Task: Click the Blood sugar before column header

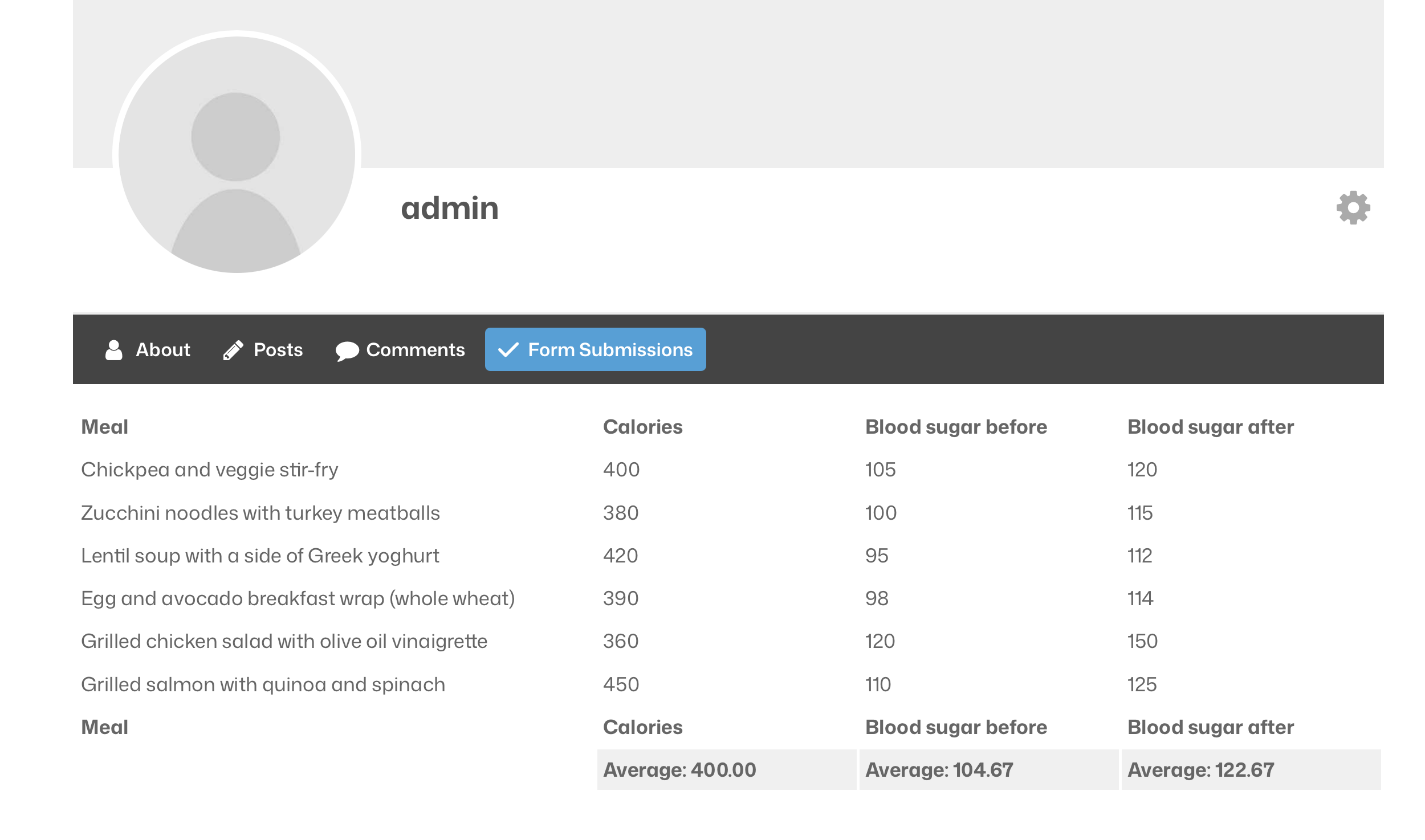Action: click(x=955, y=426)
